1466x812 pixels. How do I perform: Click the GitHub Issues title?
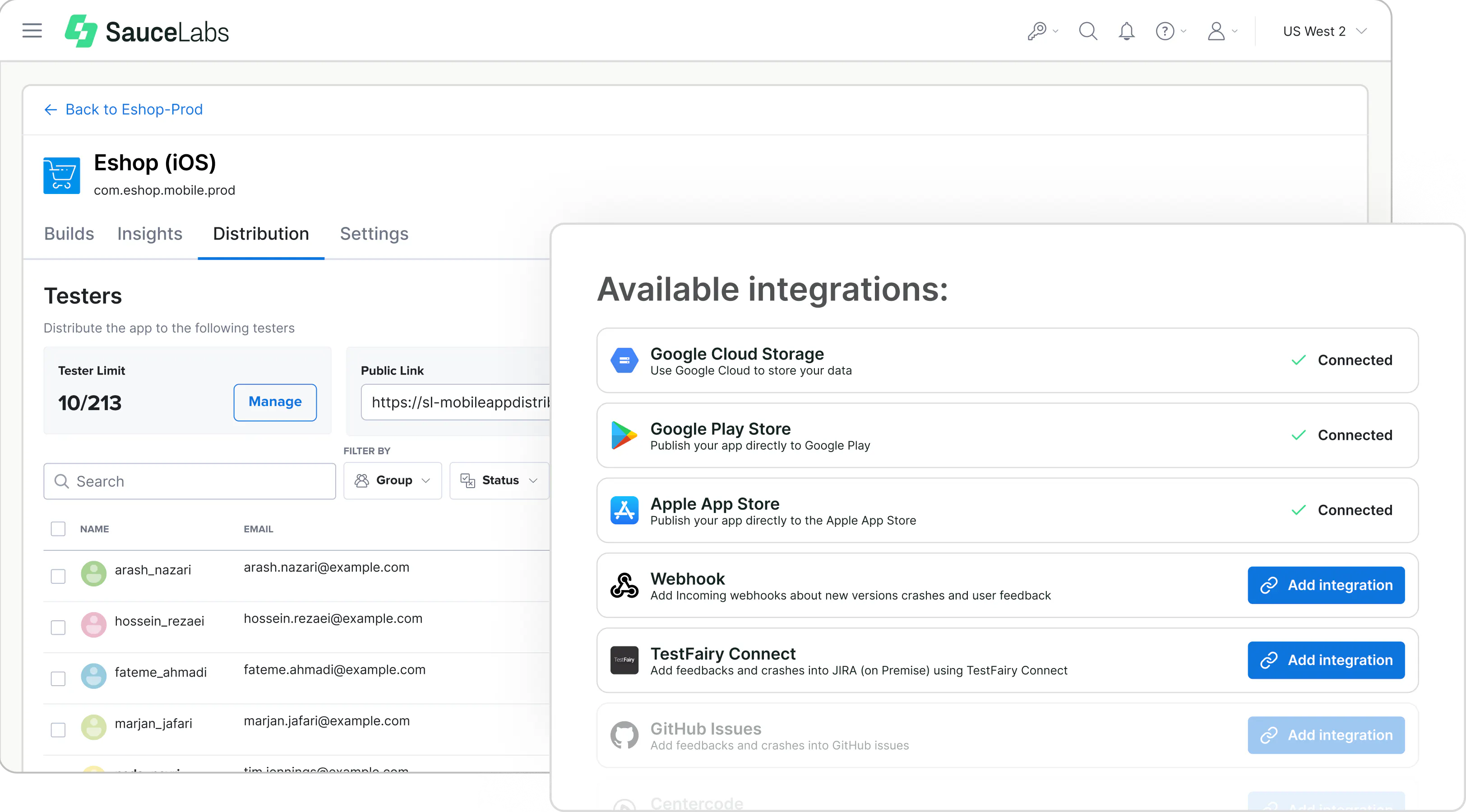point(706,729)
